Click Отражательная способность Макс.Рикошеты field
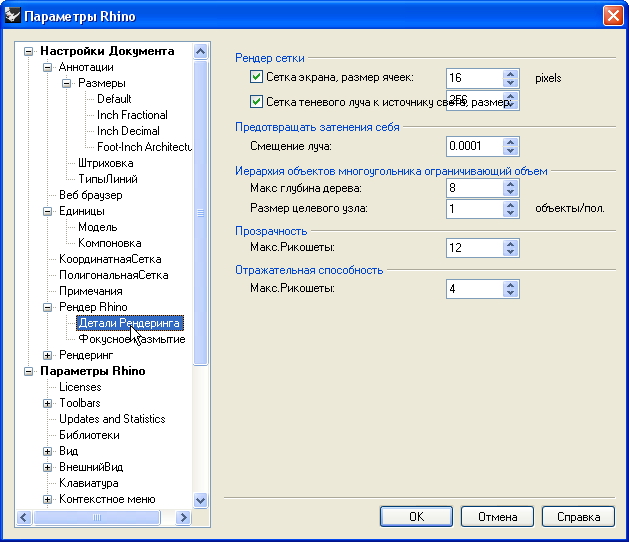This screenshot has width=629, height=542. point(474,289)
